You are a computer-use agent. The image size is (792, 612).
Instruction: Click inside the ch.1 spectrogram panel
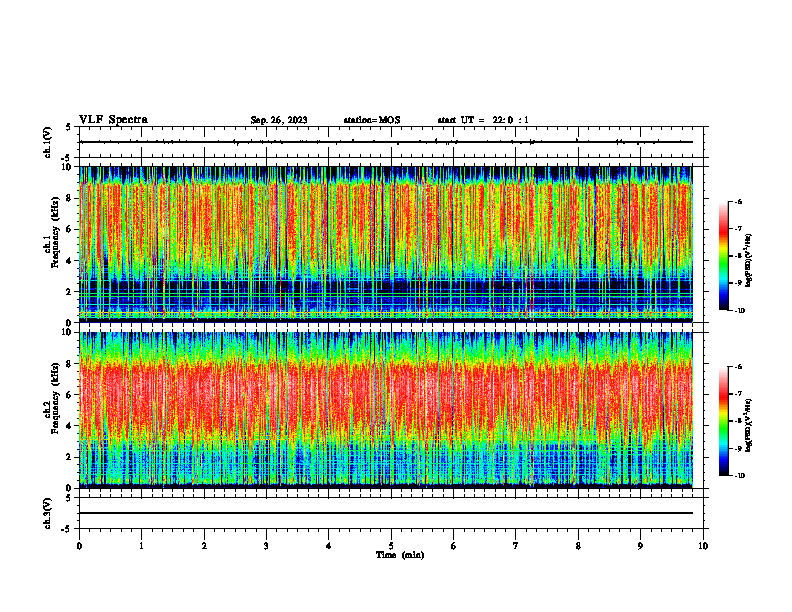(x=386, y=244)
